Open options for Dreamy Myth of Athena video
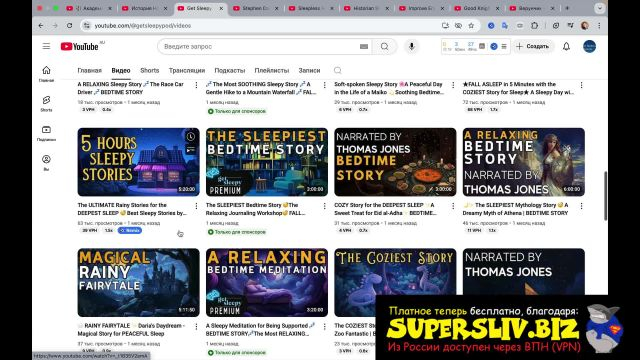The width and height of the screenshot is (640, 360). 581,206
